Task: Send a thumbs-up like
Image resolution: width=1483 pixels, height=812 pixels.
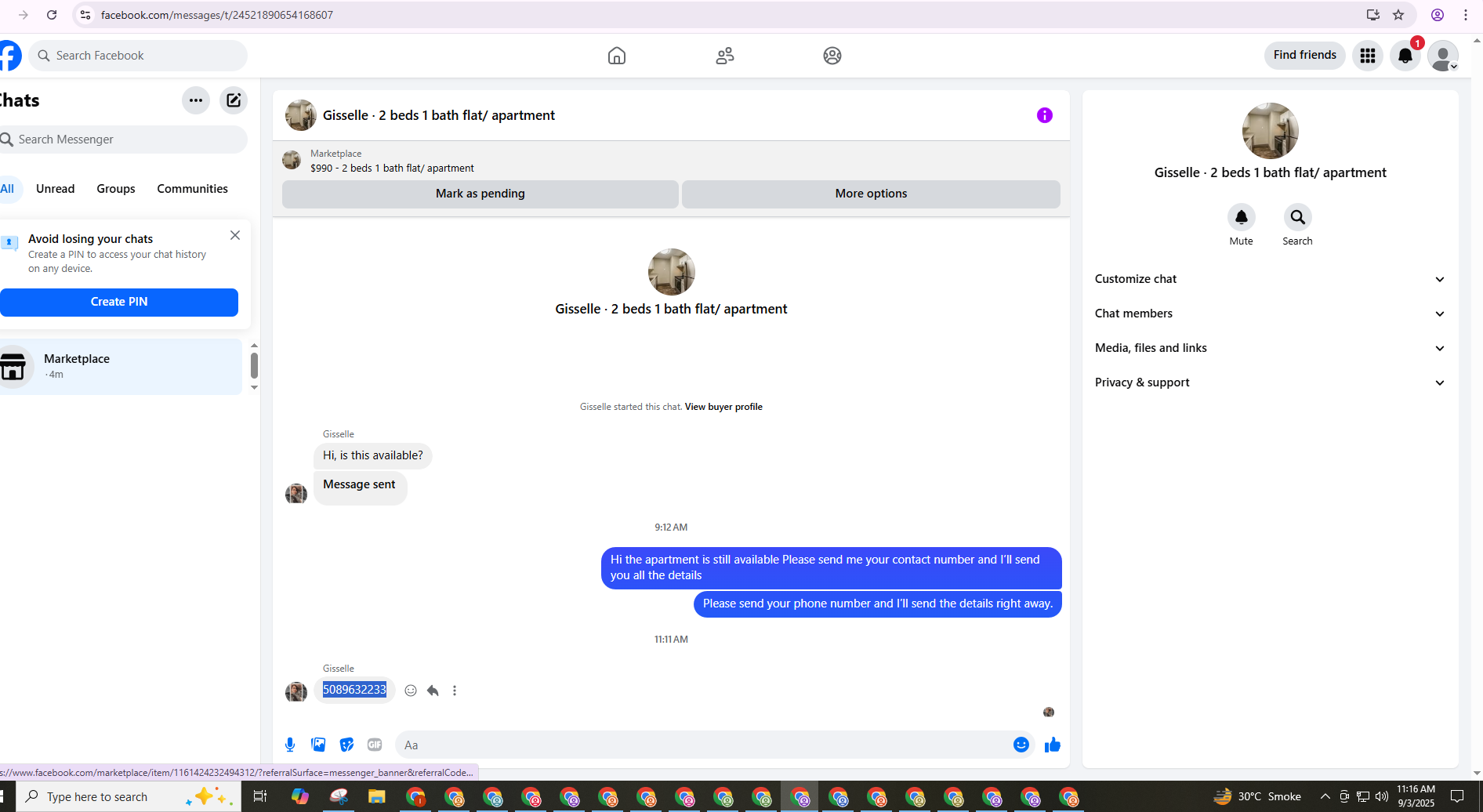Action: click(x=1053, y=745)
